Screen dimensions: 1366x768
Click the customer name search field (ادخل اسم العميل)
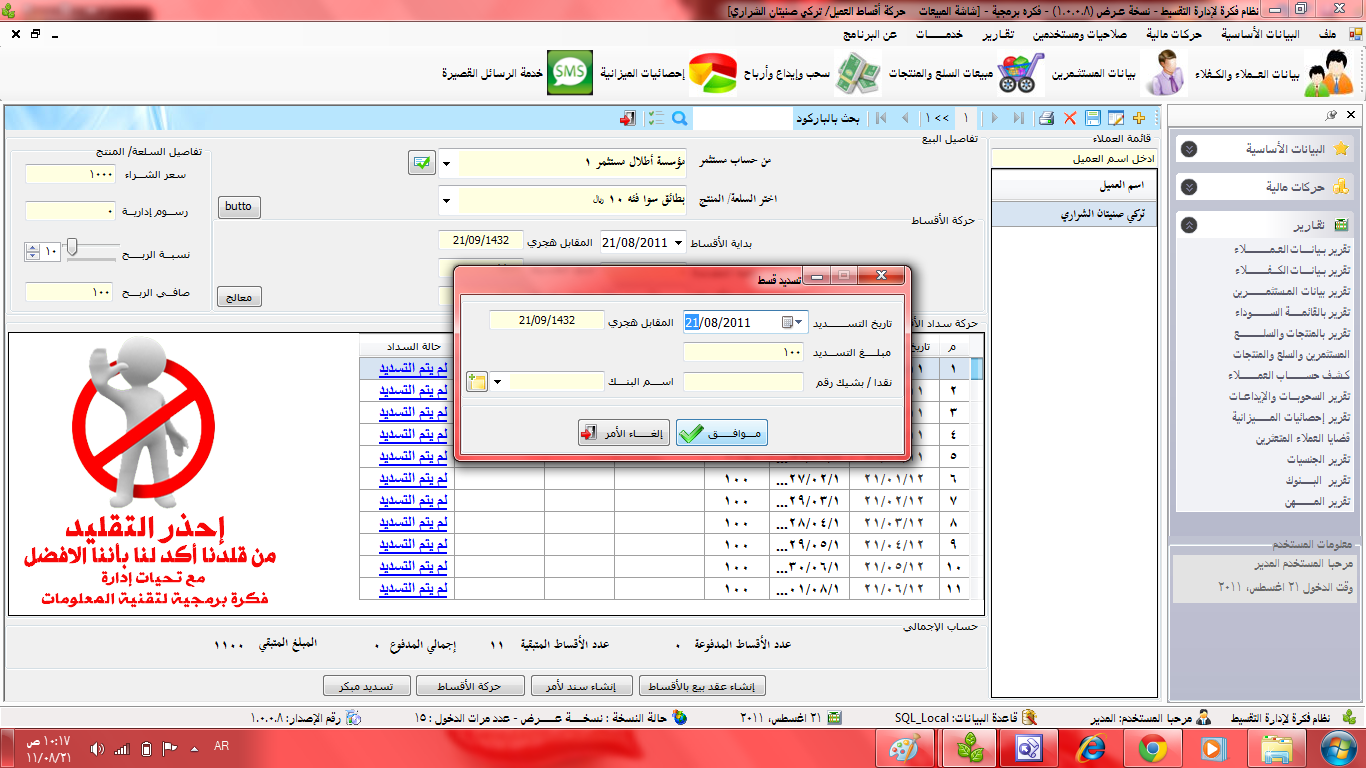click(x=1074, y=158)
